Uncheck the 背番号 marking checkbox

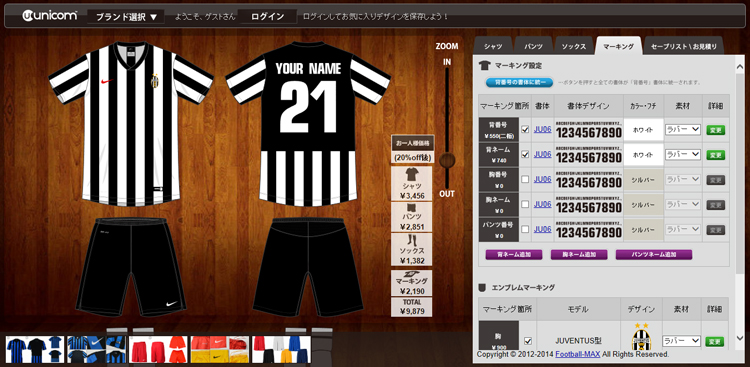click(x=525, y=129)
